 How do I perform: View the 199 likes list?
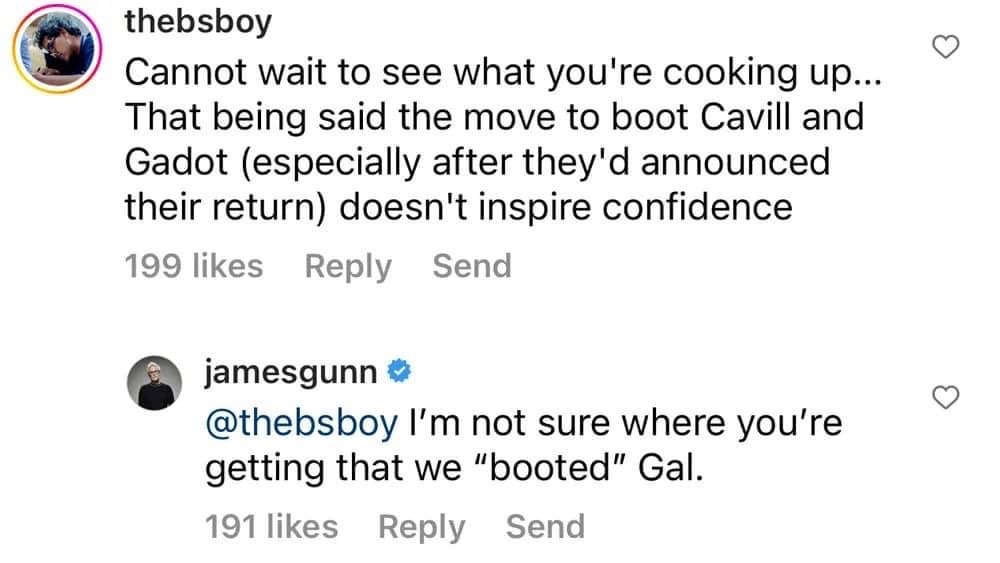tap(193, 266)
